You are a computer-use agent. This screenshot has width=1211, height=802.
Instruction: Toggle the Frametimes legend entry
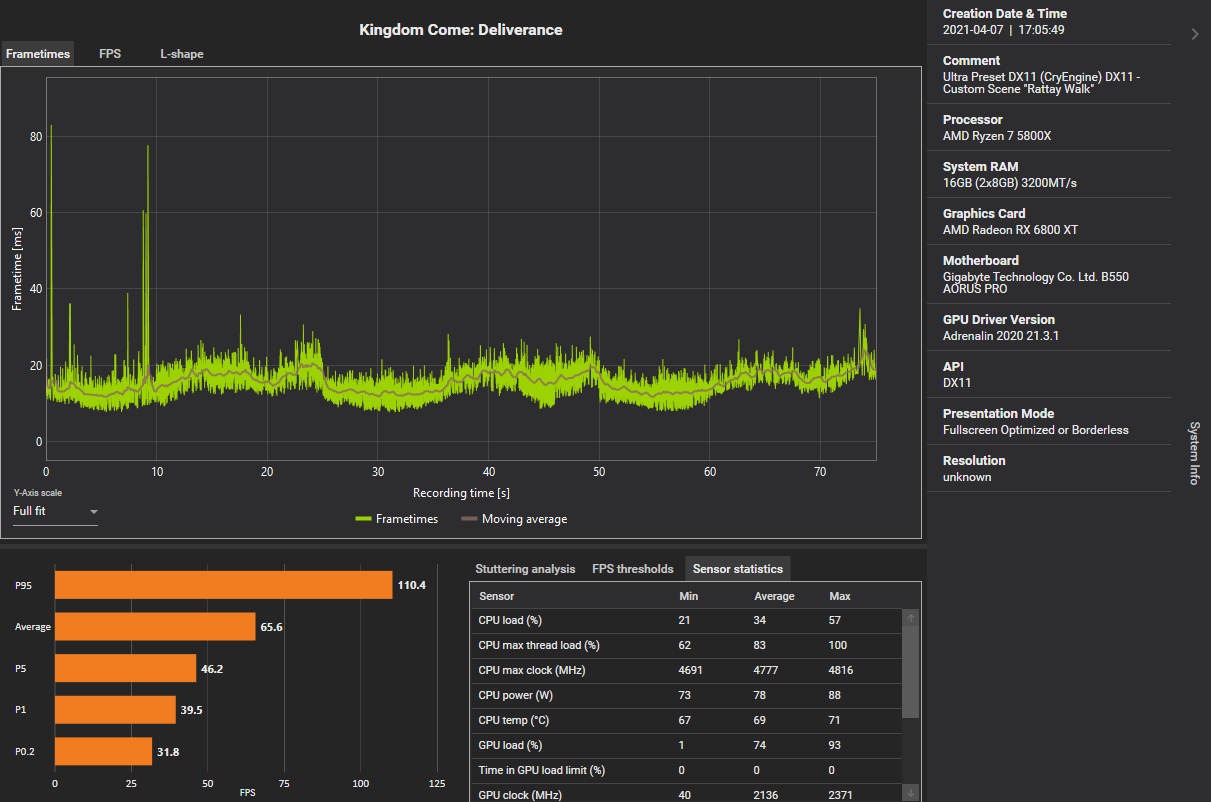(397, 519)
